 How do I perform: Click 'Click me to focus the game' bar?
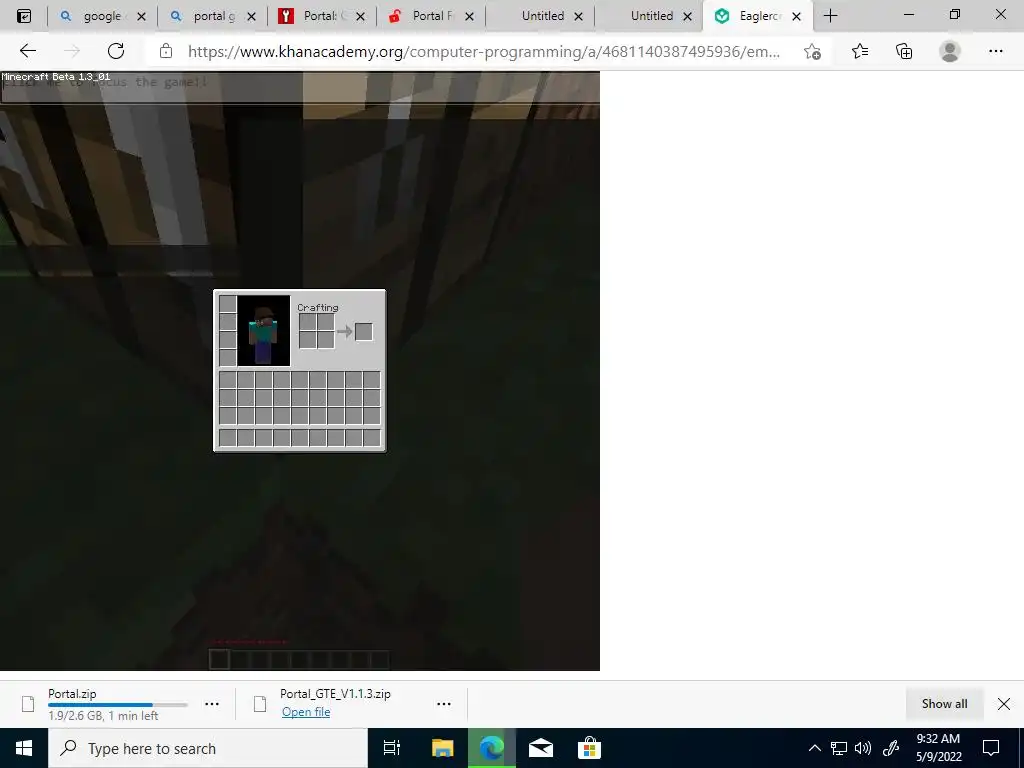tap(300, 88)
